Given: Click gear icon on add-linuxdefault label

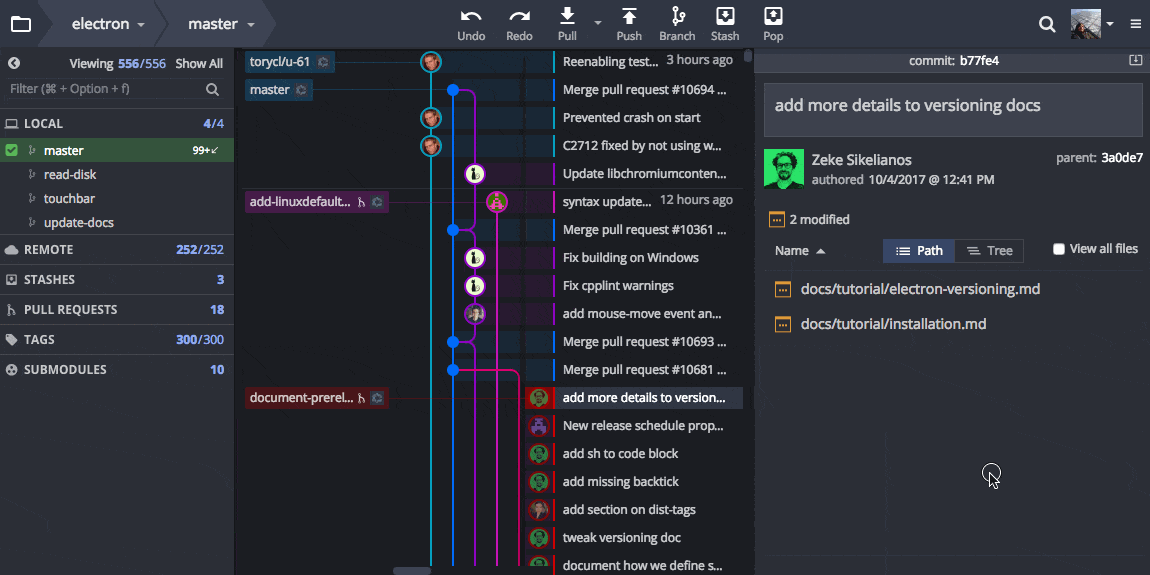Looking at the screenshot, I should [x=377, y=202].
